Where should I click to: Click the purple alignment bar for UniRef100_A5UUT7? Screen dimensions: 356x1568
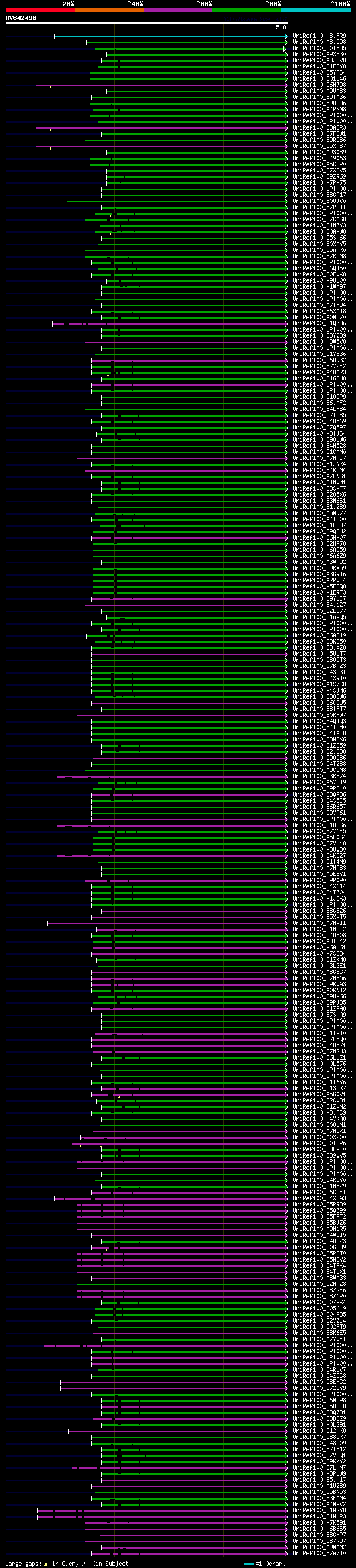click(x=189, y=654)
